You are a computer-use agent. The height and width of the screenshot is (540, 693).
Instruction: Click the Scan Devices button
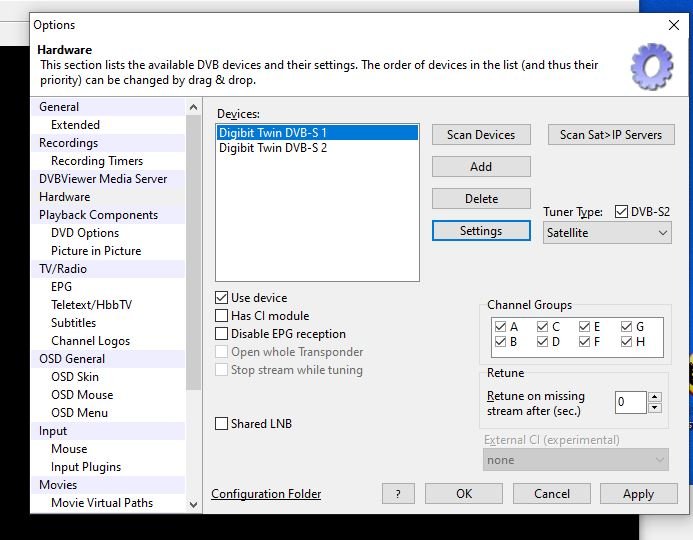481,135
